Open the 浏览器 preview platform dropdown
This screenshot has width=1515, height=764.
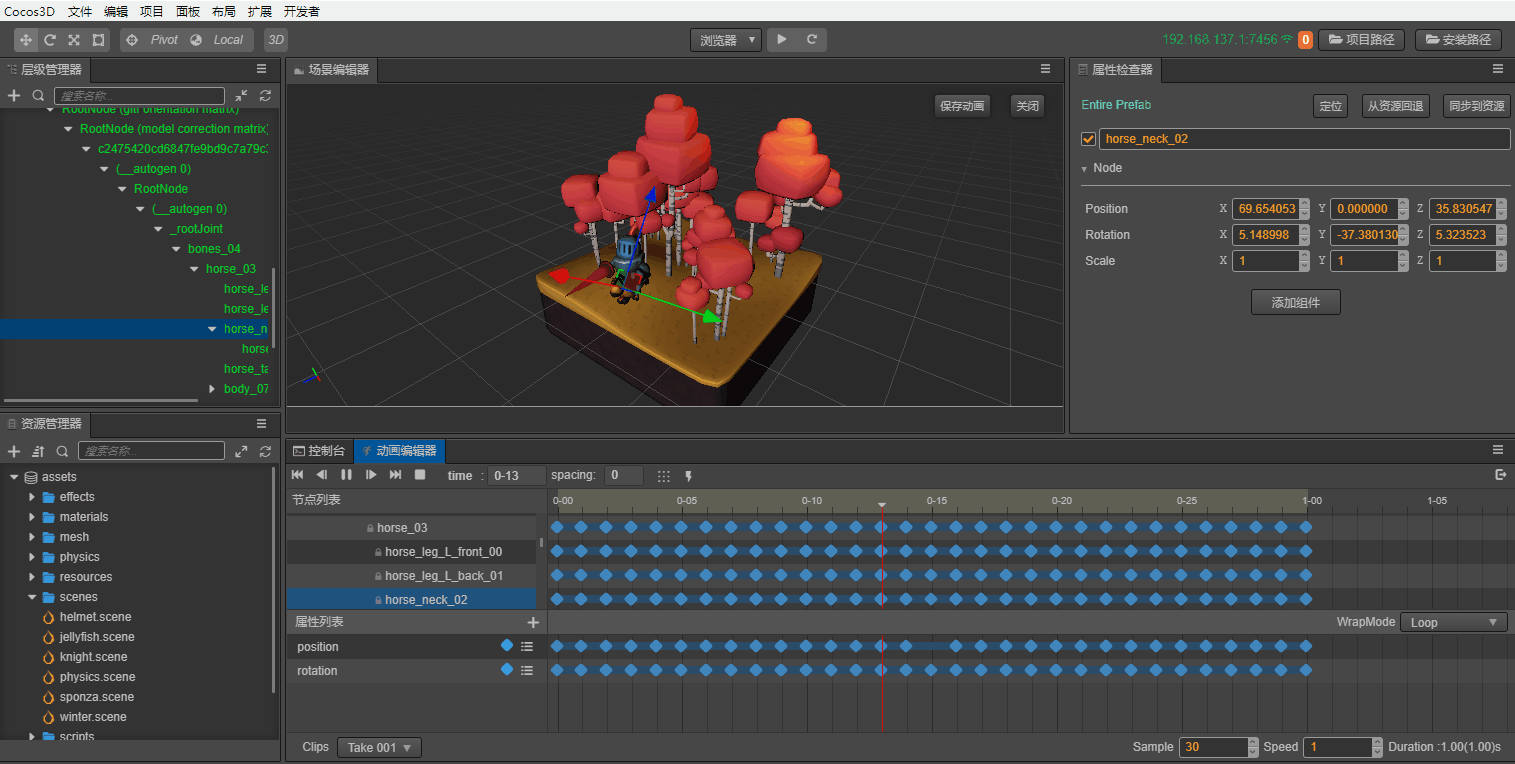[726, 40]
